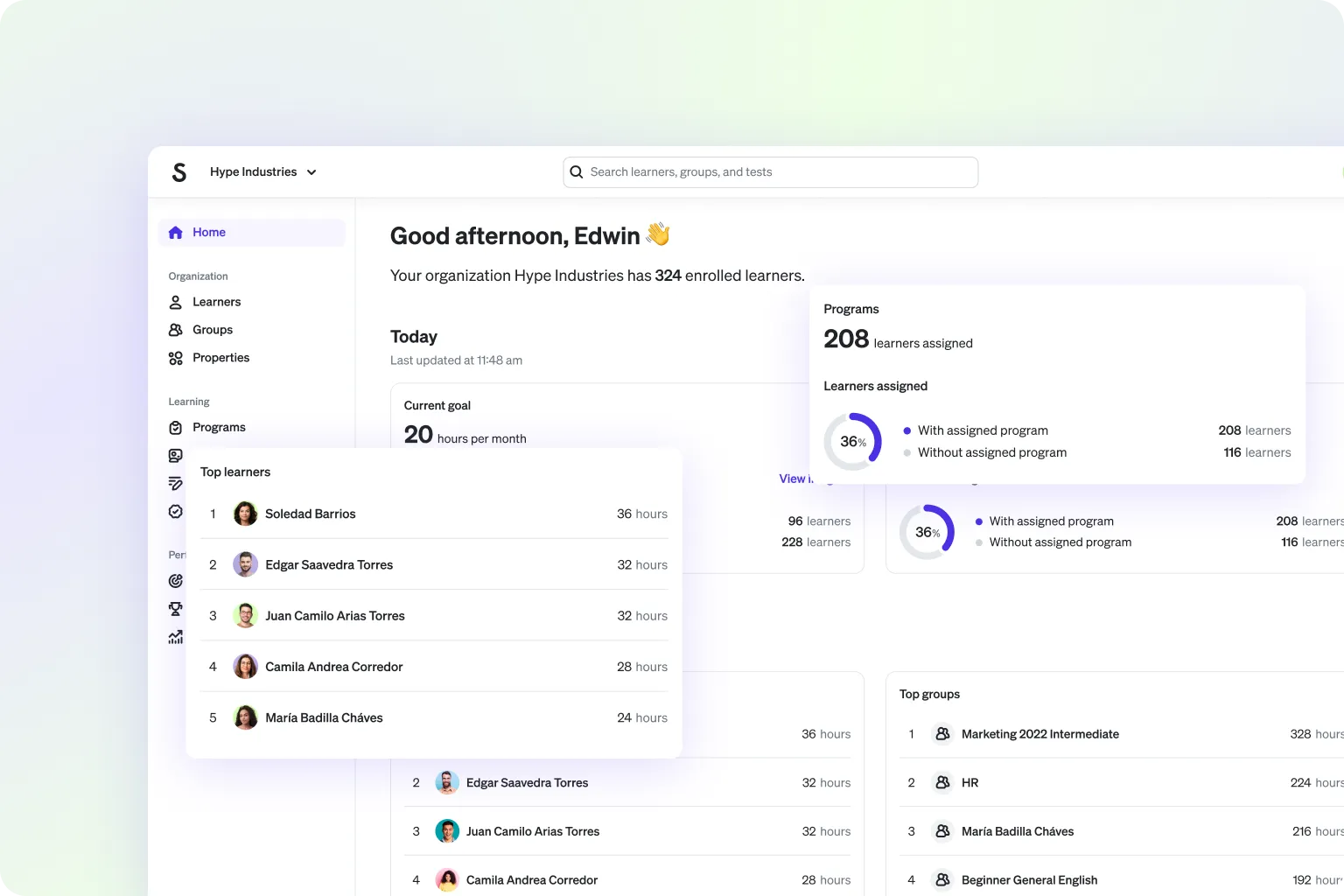Click the group icon beside Beginner General English
The height and width of the screenshot is (896, 1344).
[942, 880]
